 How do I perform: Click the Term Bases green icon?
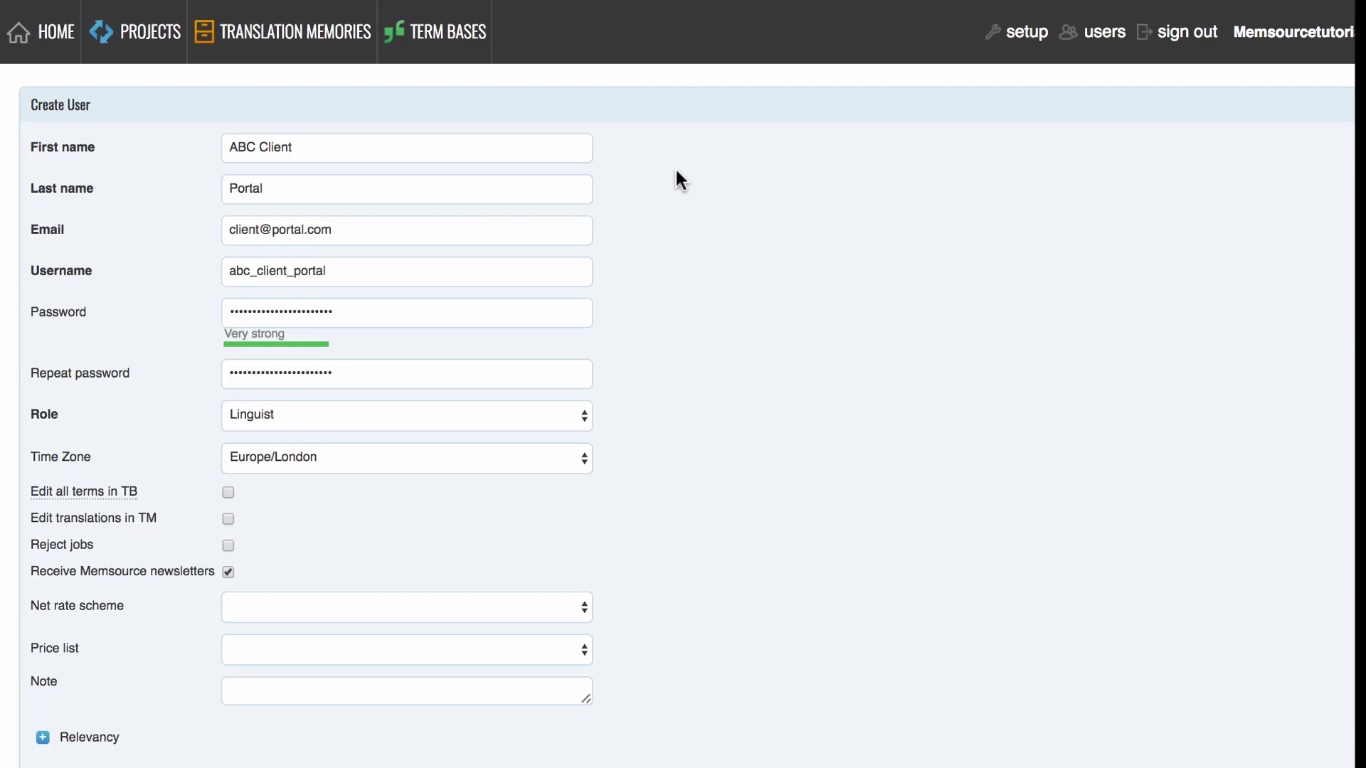[394, 32]
